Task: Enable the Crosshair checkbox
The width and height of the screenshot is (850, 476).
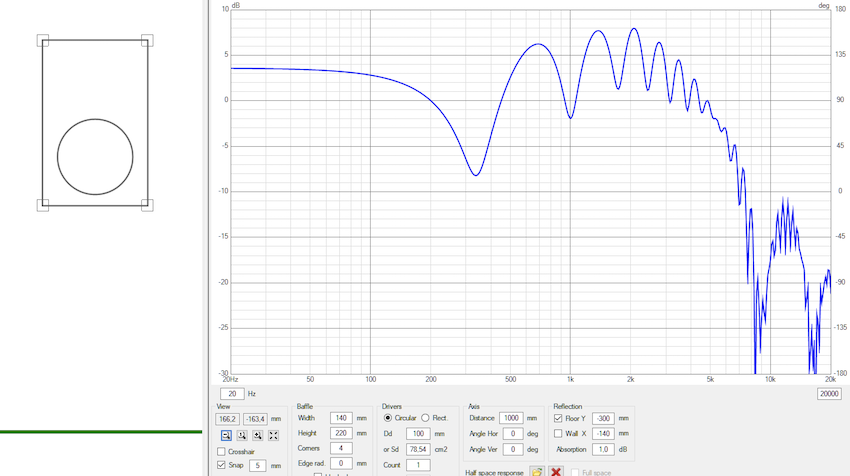Action: pos(221,452)
